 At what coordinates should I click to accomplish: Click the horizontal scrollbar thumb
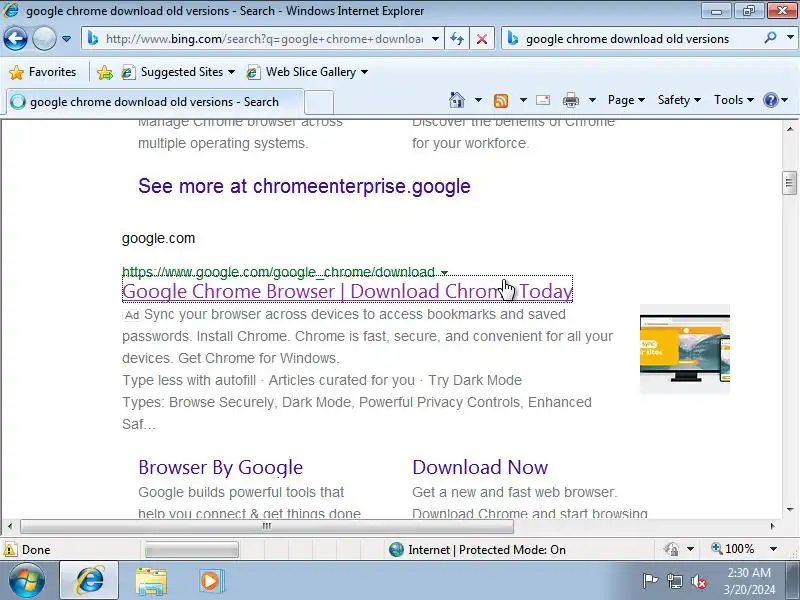(x=267, y=526)
